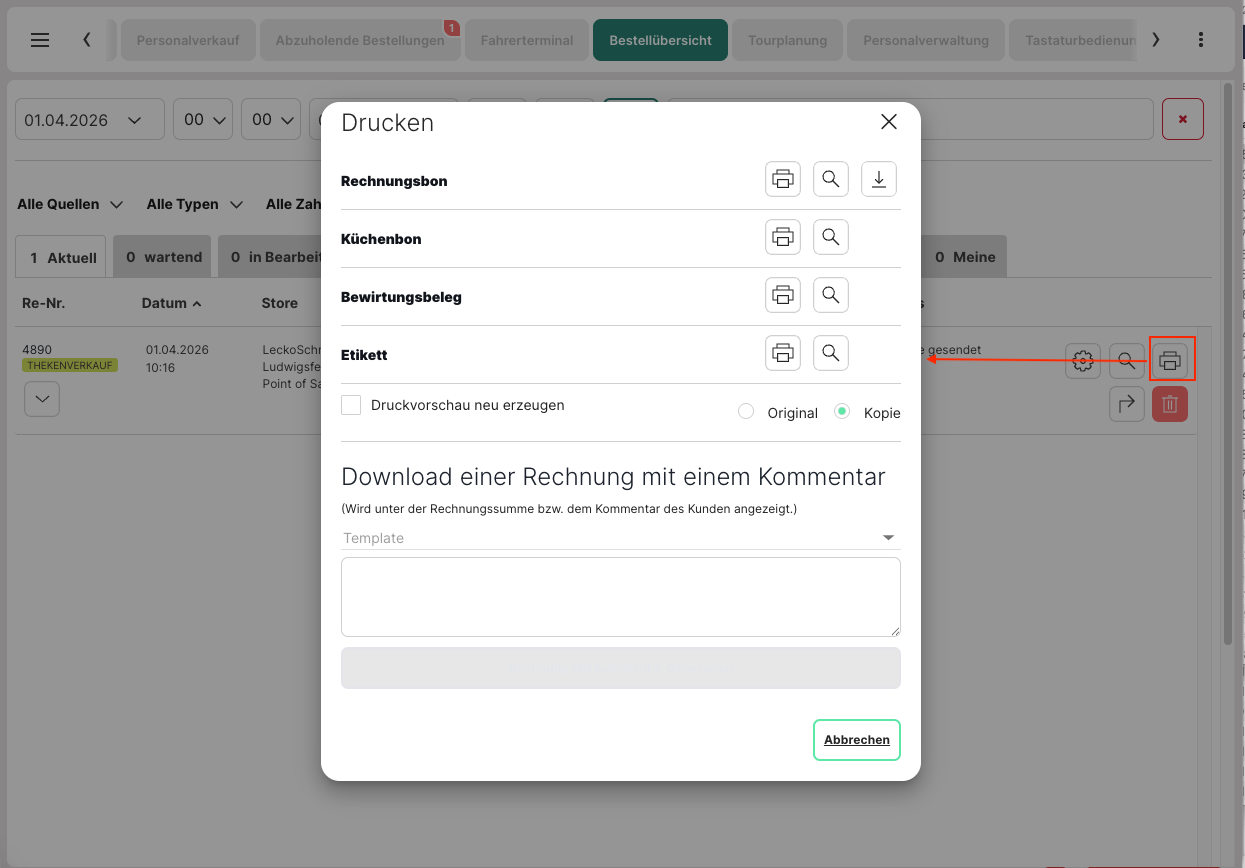Click into the invoice comment text area

pos(620,597)
